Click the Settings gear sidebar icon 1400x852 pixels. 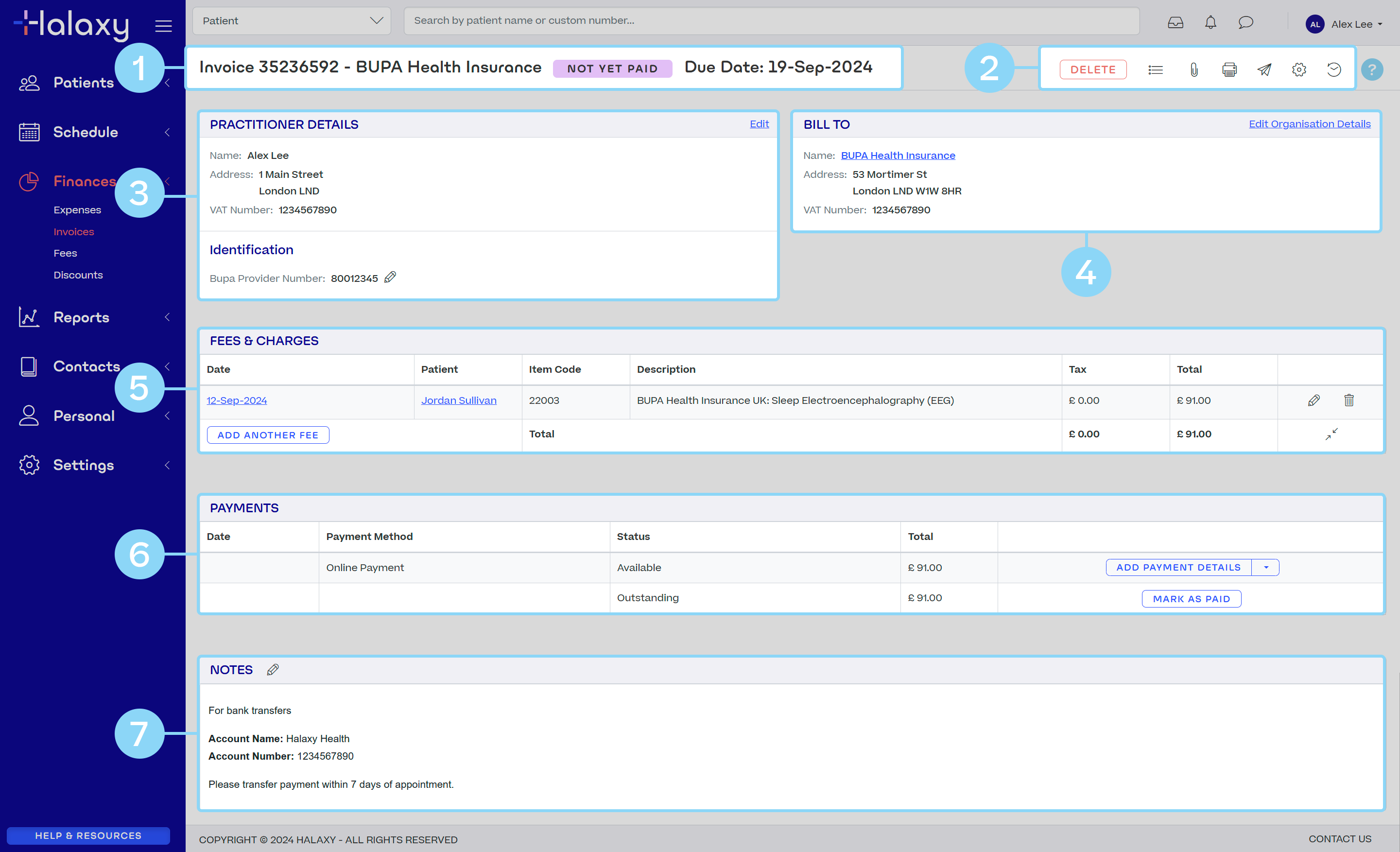(x=29, y=465)
